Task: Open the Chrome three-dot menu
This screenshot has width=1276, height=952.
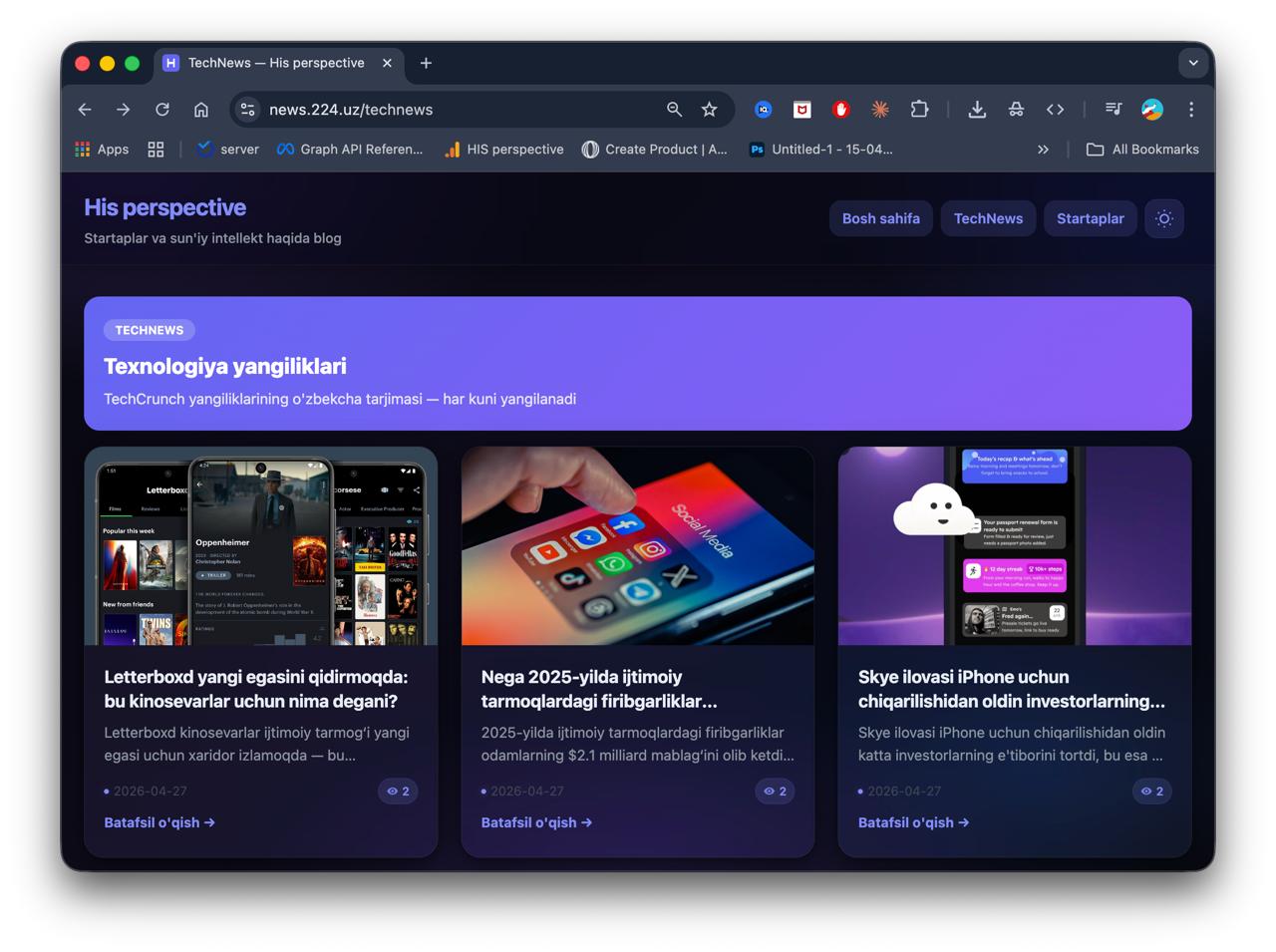Action: (1190, 110)
